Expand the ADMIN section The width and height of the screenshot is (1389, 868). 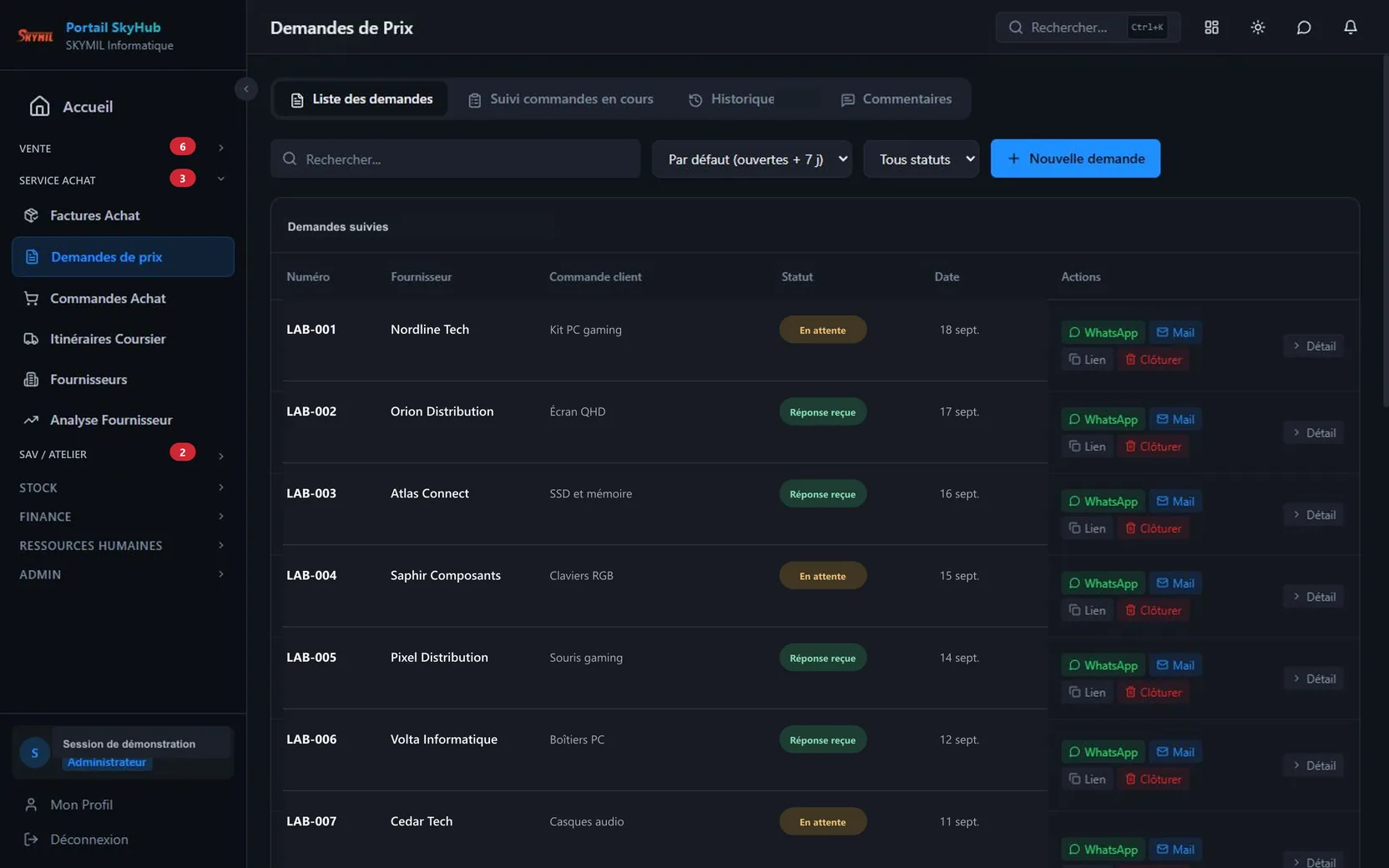(x=123, y=574)
